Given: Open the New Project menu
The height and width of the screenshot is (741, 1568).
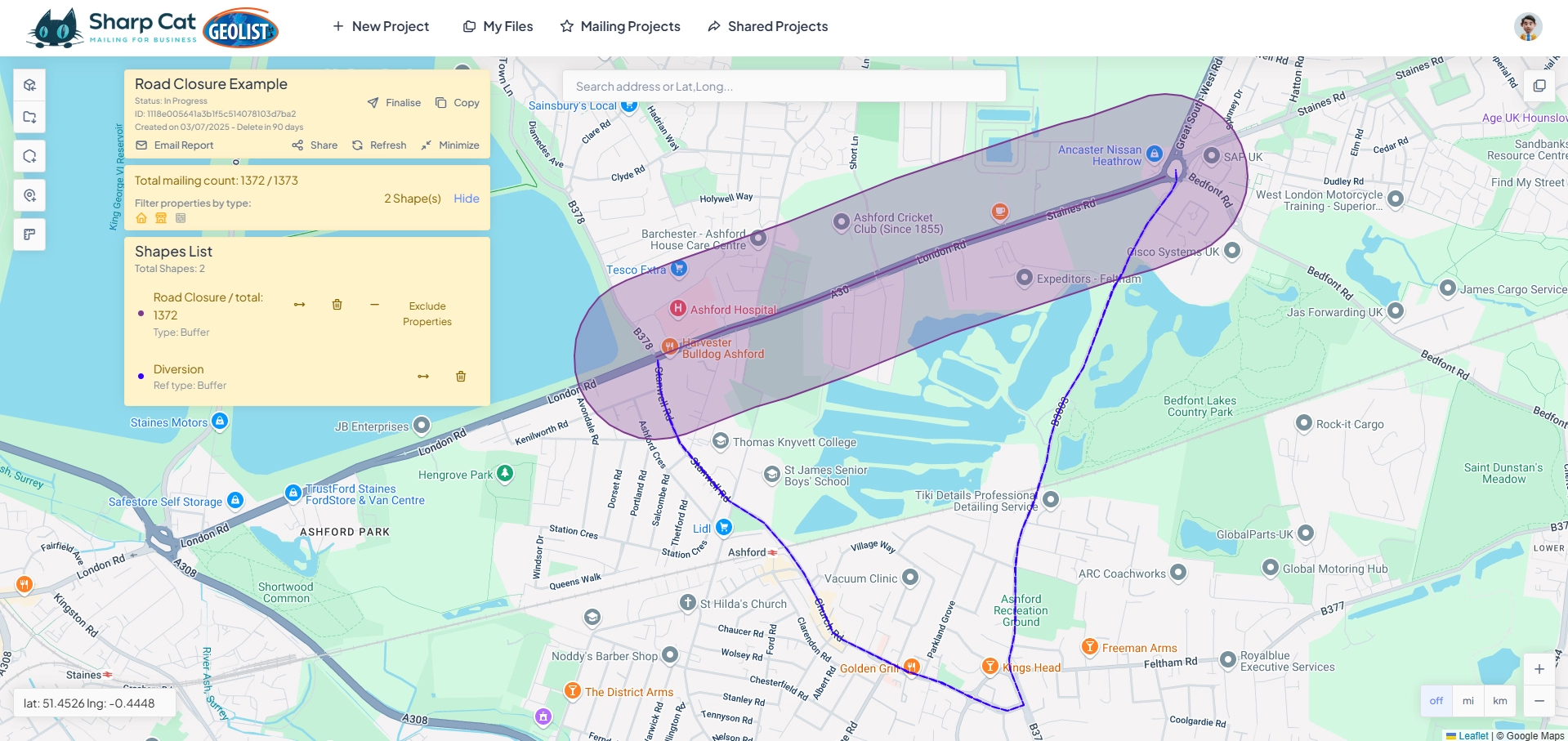Looking at the screenshot, I should click(x=381, y=26).
